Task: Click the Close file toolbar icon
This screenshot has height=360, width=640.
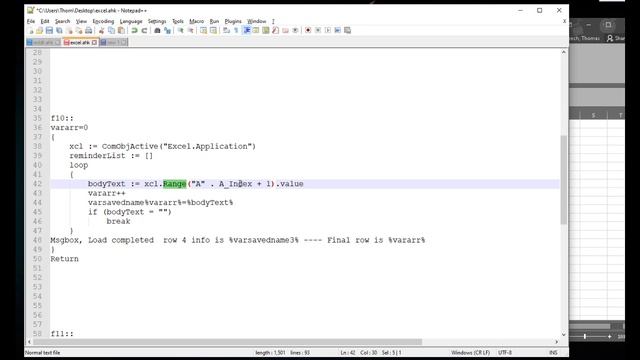Action: 69,31
